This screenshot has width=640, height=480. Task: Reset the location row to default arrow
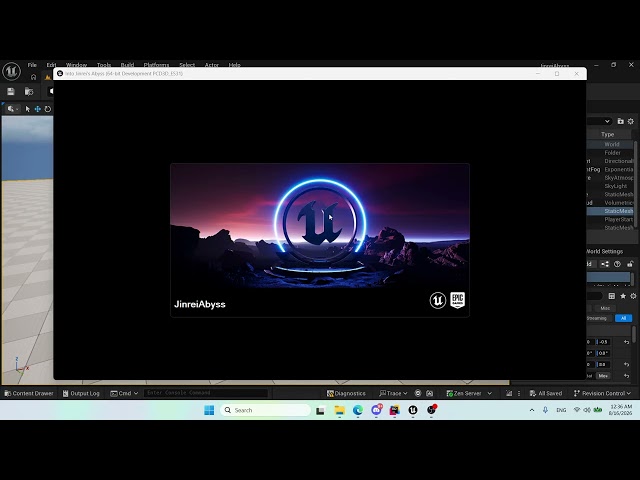627,342
